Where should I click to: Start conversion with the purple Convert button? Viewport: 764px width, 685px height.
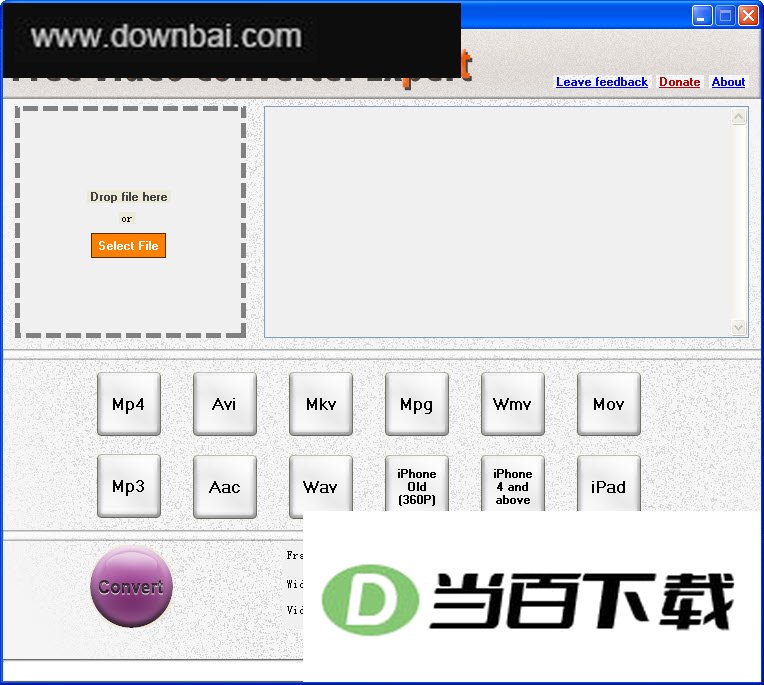[x=132, y=587]
